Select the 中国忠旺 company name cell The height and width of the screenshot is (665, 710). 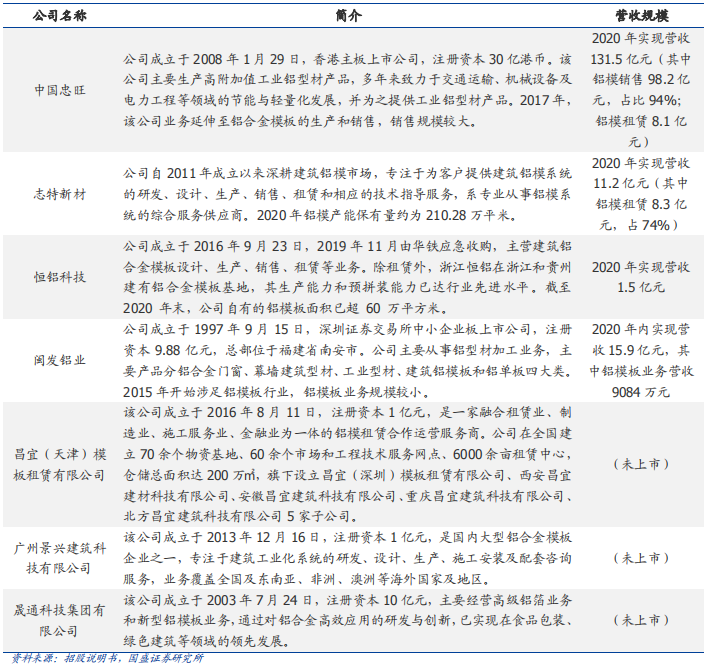pos(59,90)
